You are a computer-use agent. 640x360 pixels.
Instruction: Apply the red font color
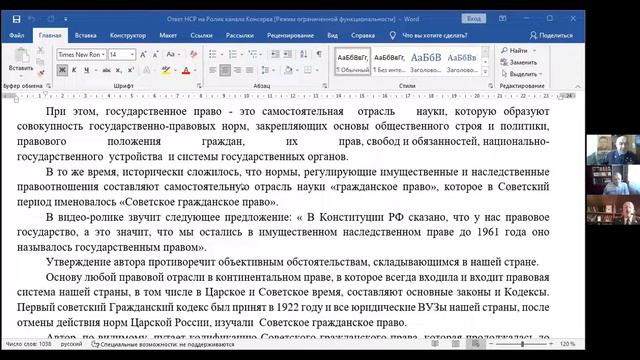[x=186, y=70]
